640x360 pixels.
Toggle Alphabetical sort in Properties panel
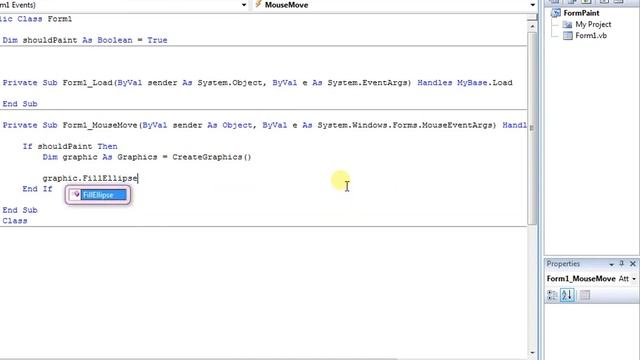pos(567,295)
